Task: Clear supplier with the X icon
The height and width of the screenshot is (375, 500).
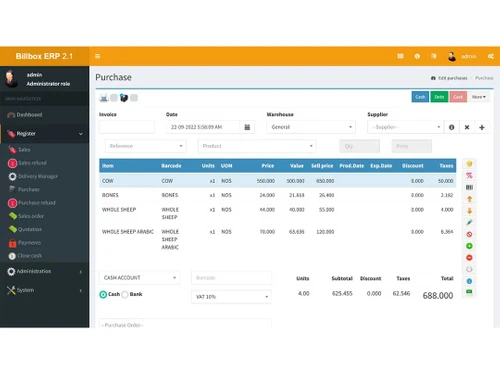Action: click(x=467, y=127)
